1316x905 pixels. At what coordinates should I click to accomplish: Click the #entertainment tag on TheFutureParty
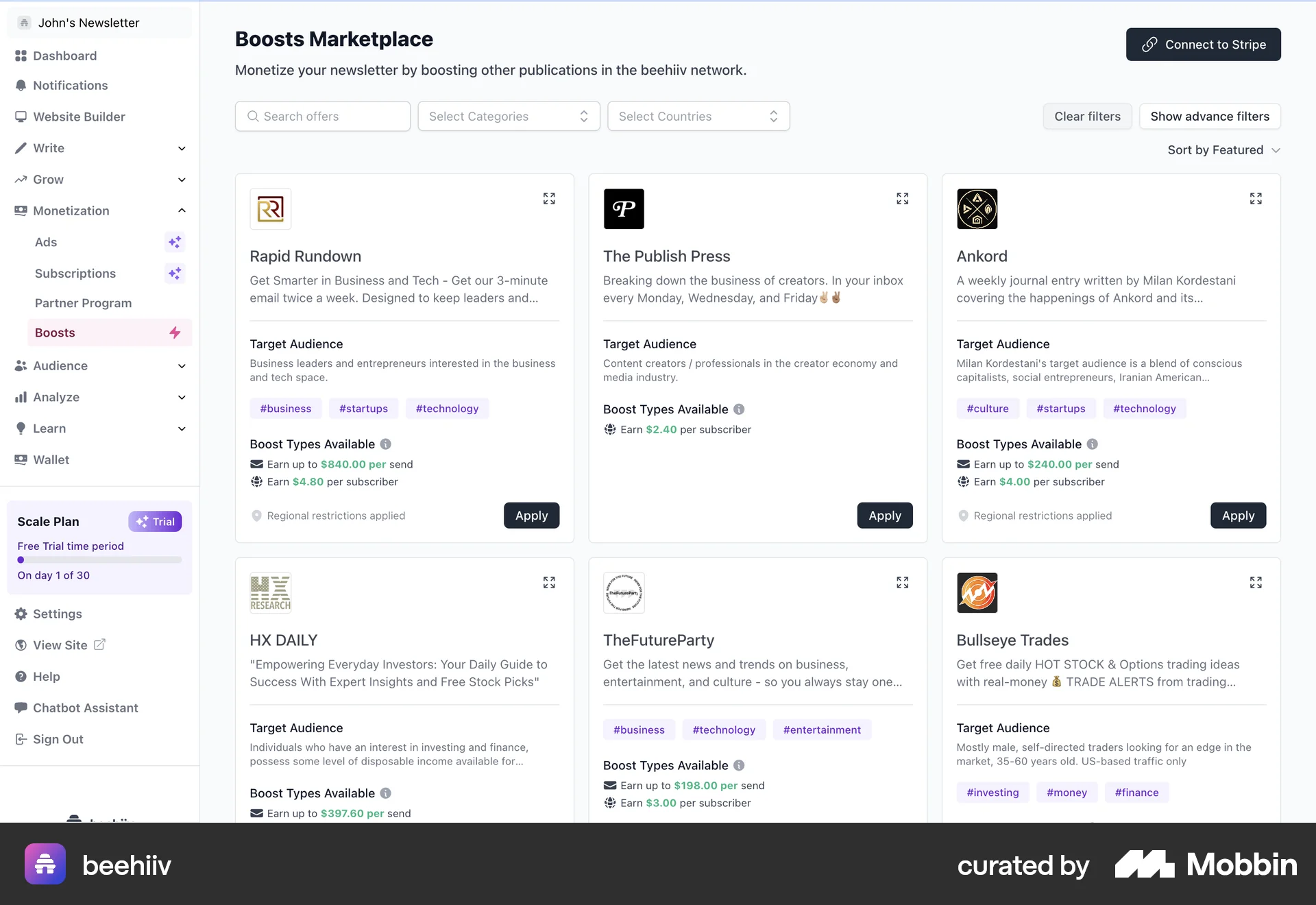click(822, 730)
